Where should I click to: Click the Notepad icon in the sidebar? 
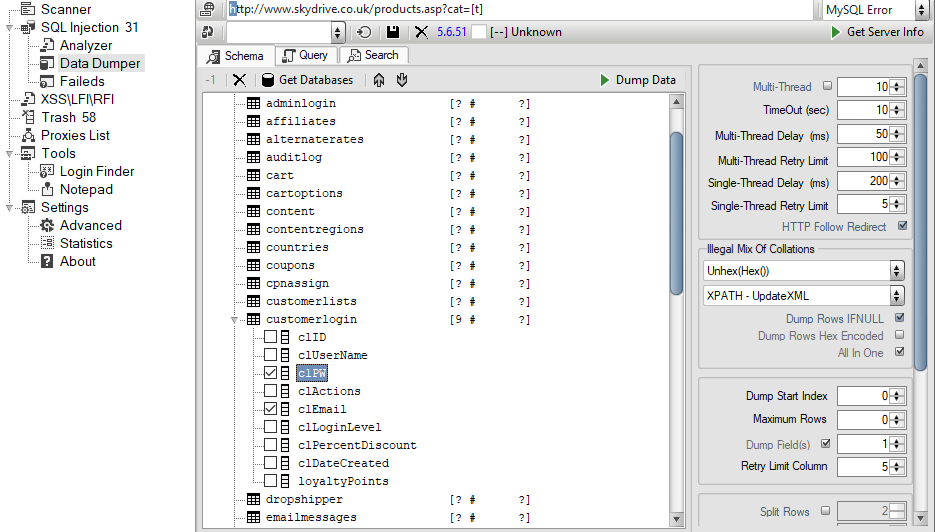47,189
